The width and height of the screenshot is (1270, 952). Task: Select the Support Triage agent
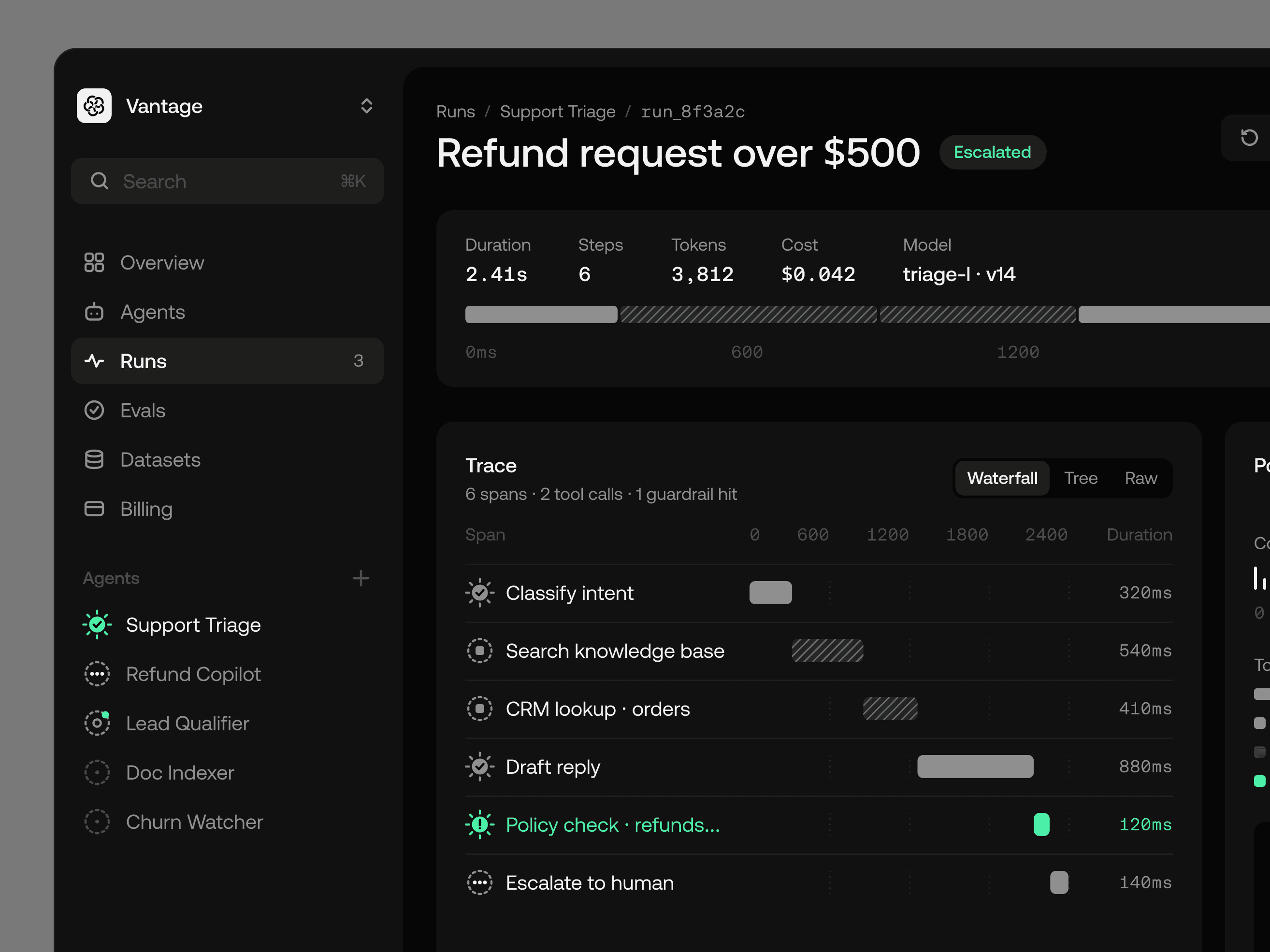(227, 625)
